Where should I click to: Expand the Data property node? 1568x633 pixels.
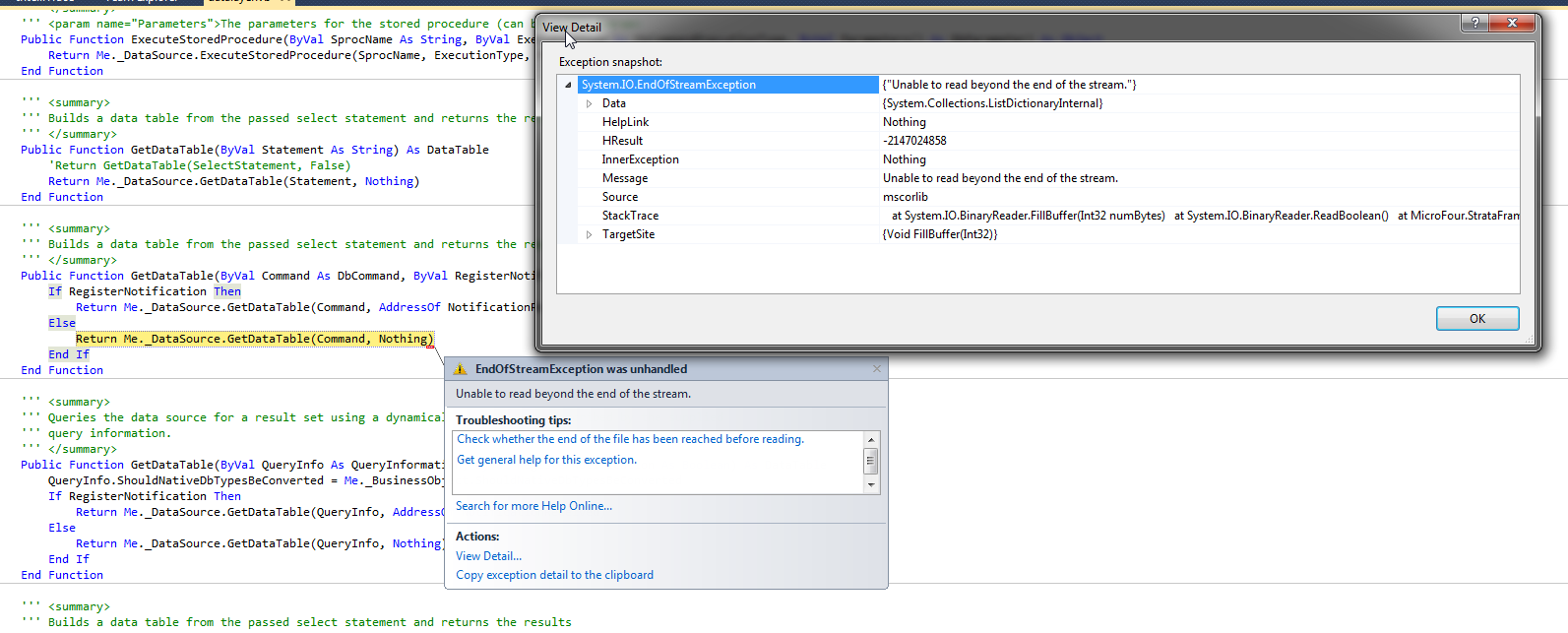590,103
